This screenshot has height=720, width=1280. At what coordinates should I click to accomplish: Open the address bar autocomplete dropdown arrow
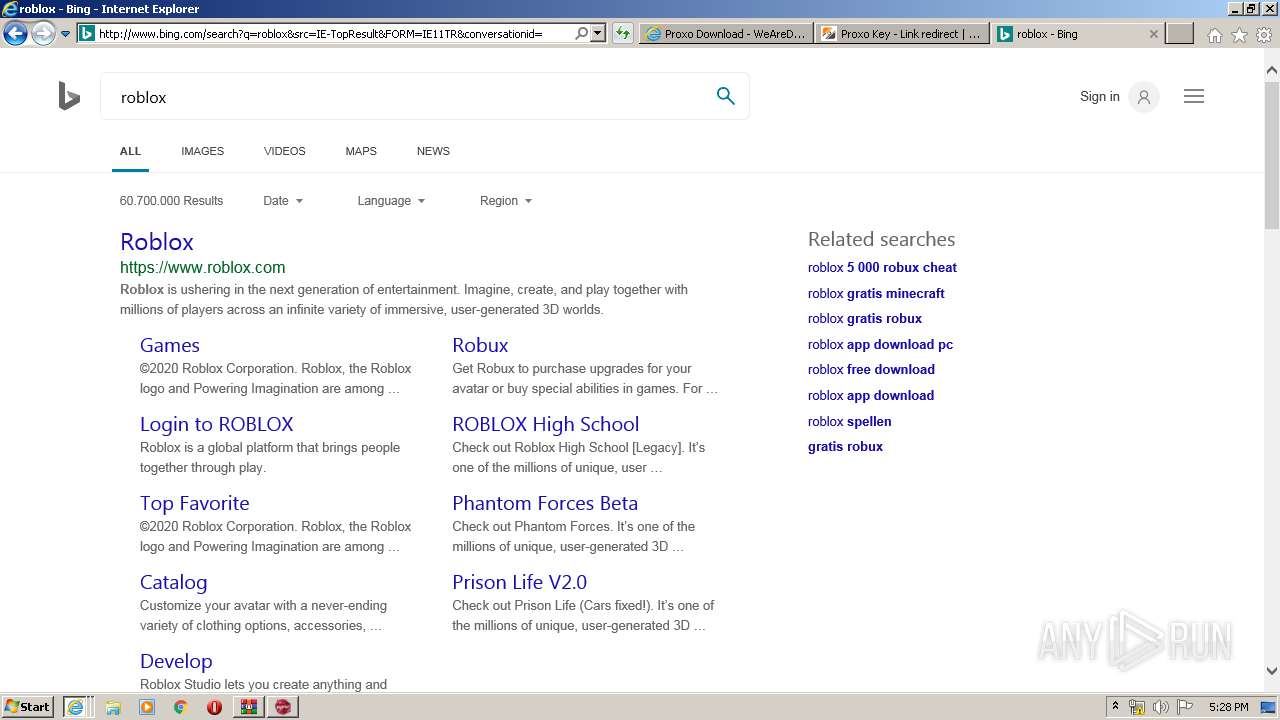(x=598, y=33)
